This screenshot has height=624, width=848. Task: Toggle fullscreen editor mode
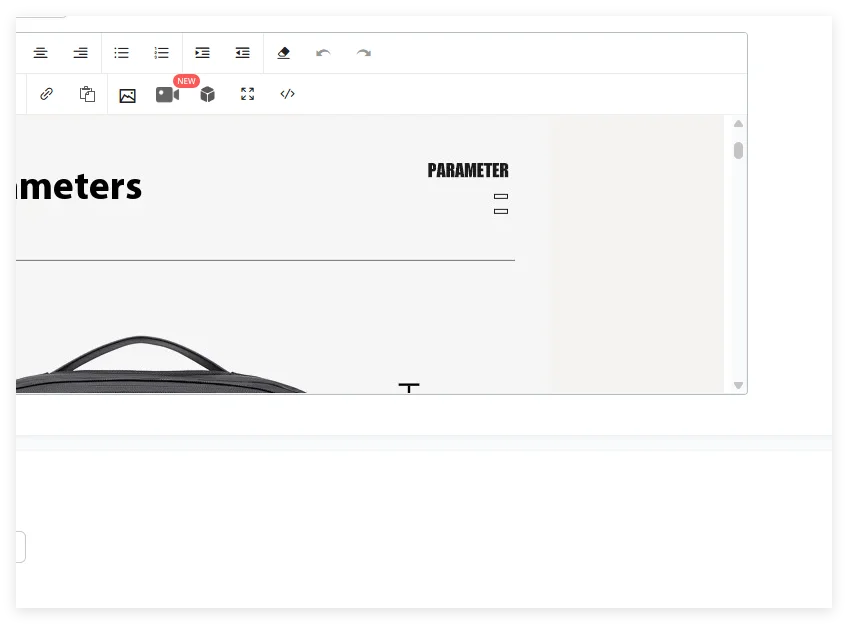tap(247, 94)
